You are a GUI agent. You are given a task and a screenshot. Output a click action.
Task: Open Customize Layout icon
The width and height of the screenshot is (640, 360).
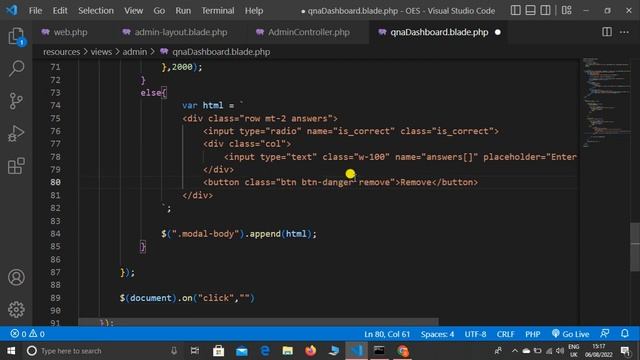coord(567,10)
